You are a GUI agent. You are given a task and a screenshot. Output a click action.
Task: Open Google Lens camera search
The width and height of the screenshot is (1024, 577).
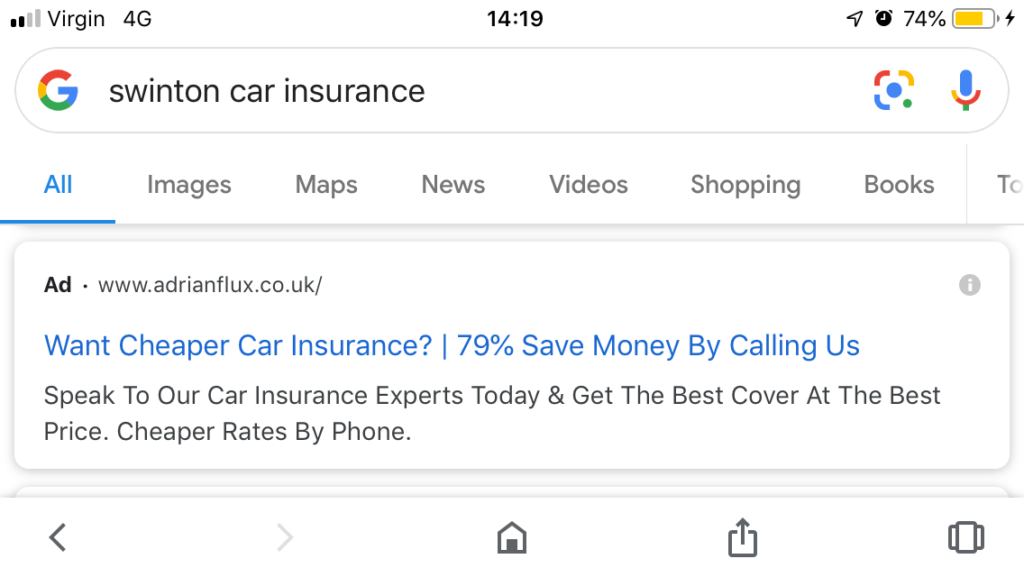894,91
